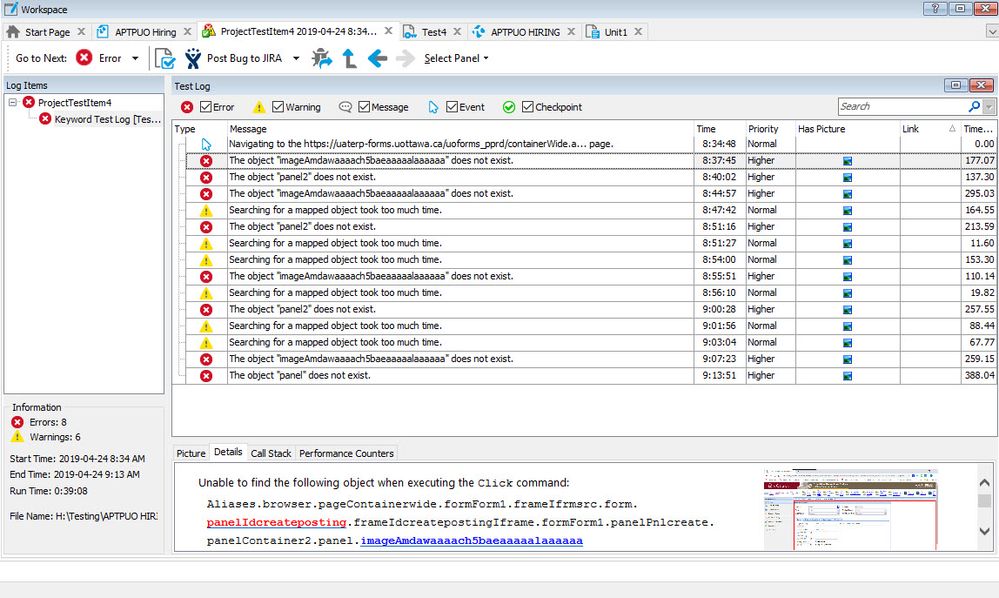This screenshot has height=598, width=999.
Task: Click the screenshot thumbnail in Details pane
Action: (850, 509)
